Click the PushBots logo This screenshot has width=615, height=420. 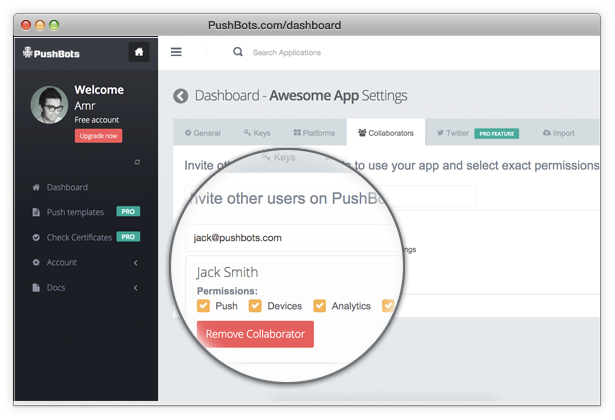(51, 53)
